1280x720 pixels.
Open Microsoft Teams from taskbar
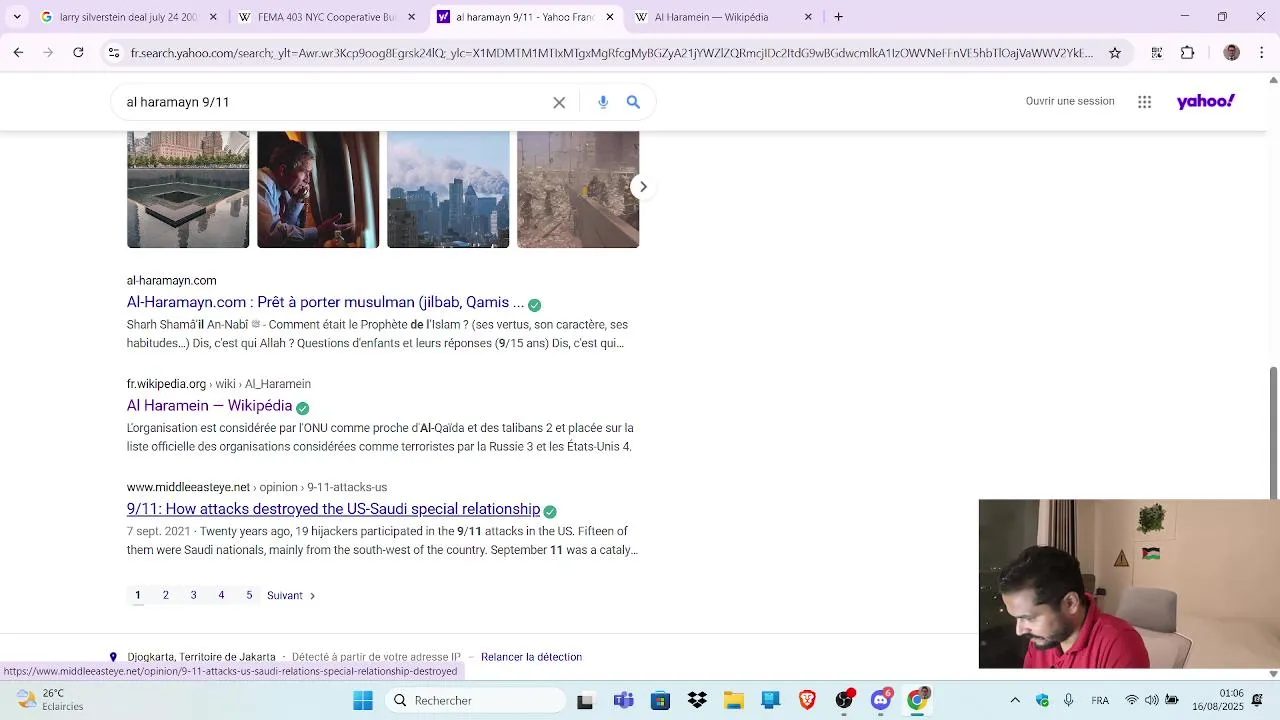click(623, 701)
